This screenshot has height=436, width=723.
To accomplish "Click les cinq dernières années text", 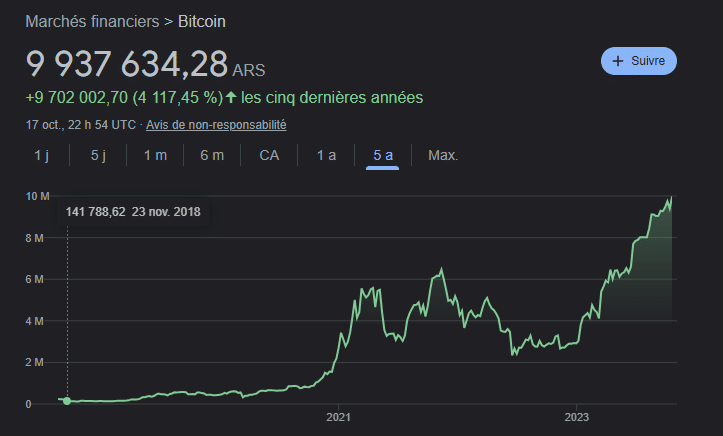I will pos(332,98).
